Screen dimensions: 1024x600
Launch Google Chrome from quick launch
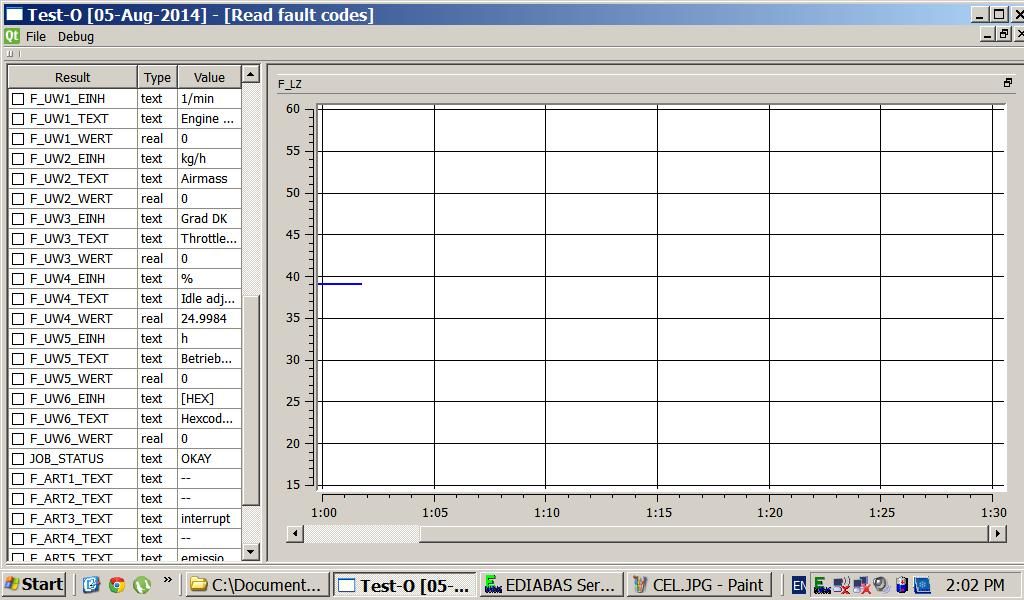point(117,584)
